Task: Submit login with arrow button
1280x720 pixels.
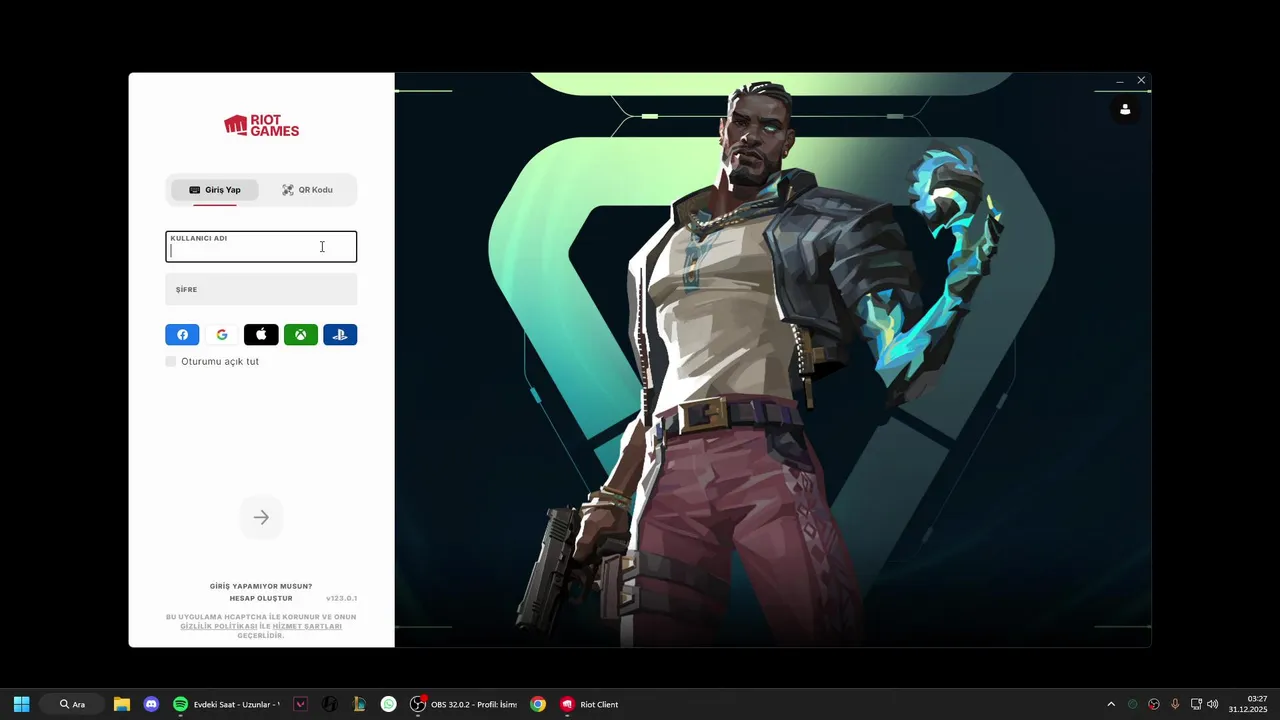Action: click(x=261, y=517)
